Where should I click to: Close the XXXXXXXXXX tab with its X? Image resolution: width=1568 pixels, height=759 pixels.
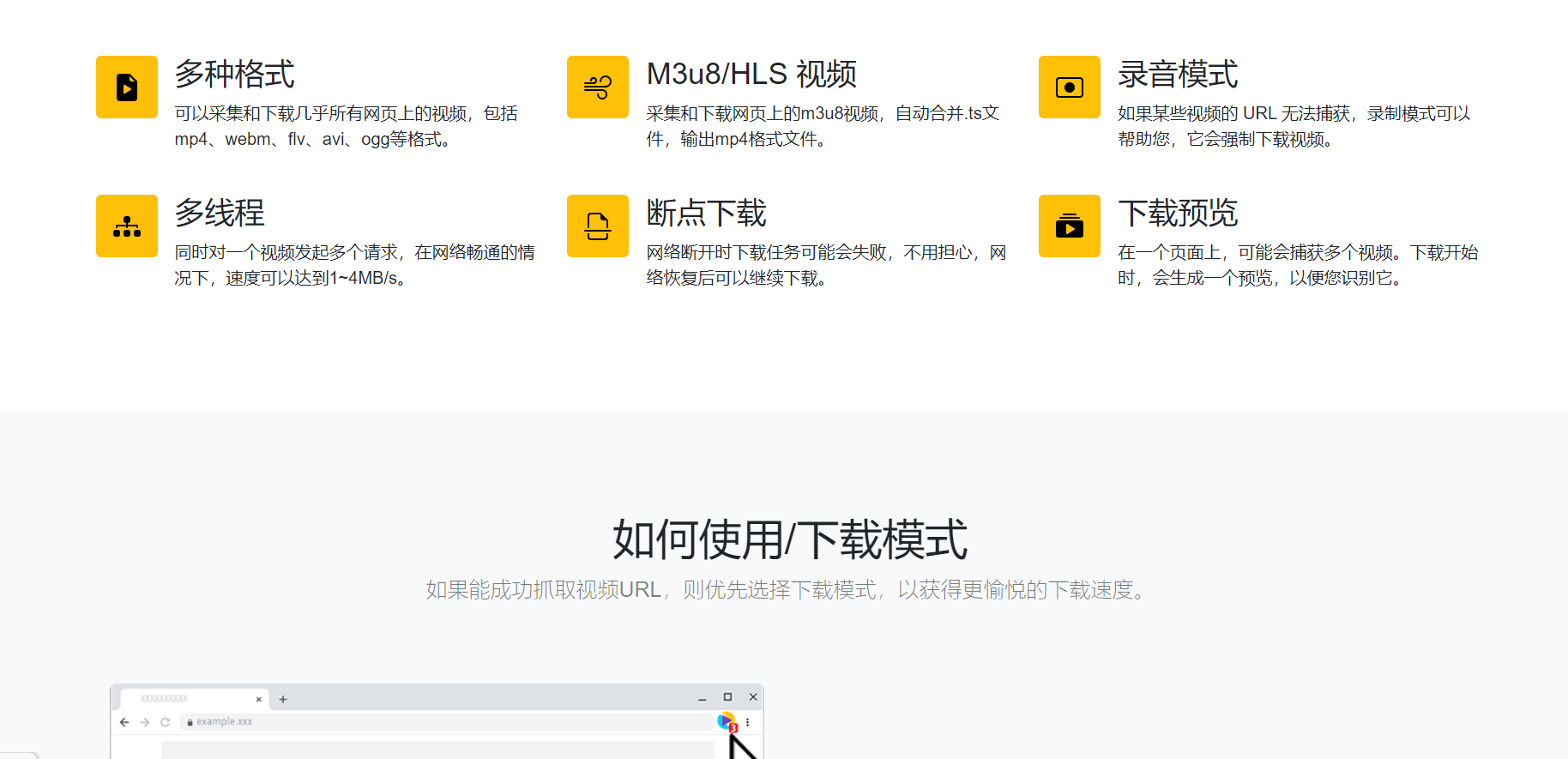coord(258,699)
